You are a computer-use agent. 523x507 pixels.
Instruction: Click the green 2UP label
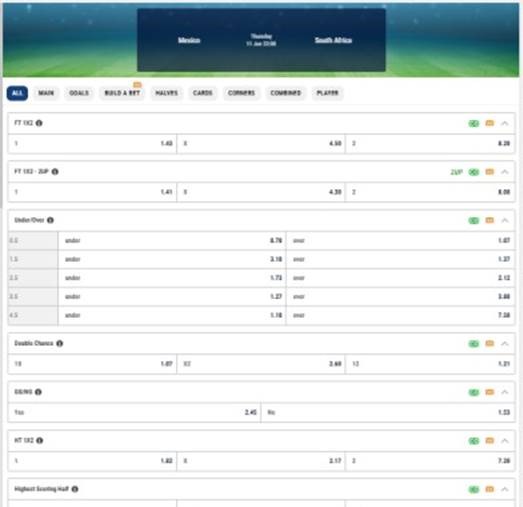[x=456, y=172]
